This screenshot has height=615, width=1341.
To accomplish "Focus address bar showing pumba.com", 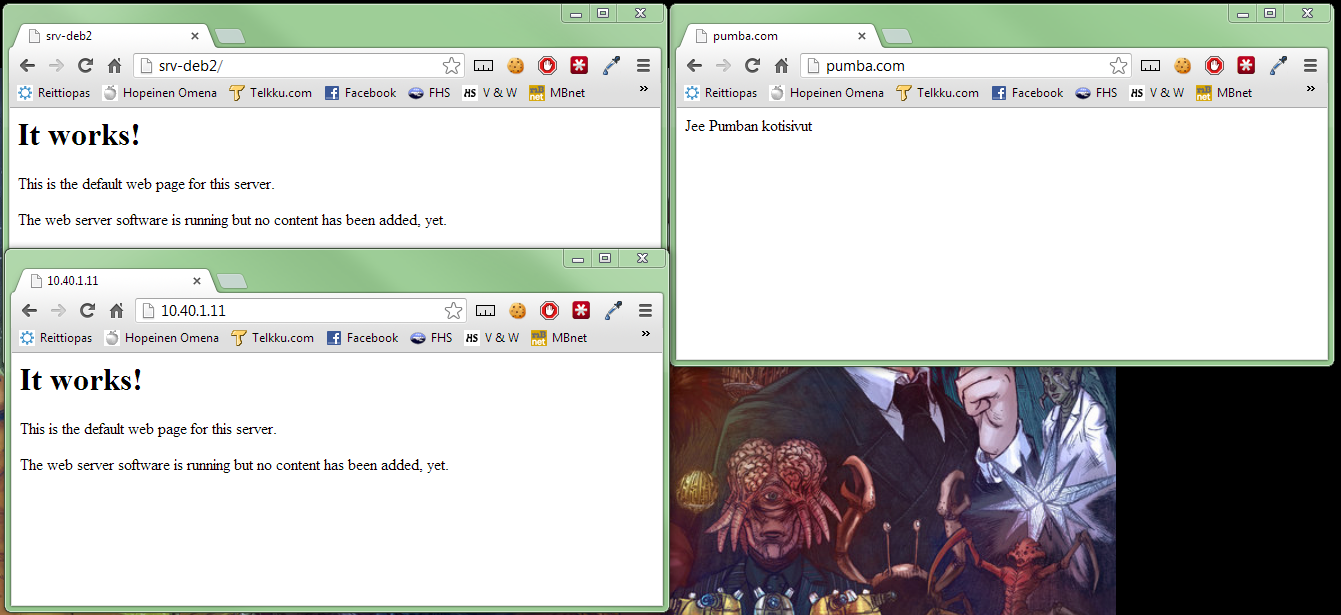I will tap(966, 66).
